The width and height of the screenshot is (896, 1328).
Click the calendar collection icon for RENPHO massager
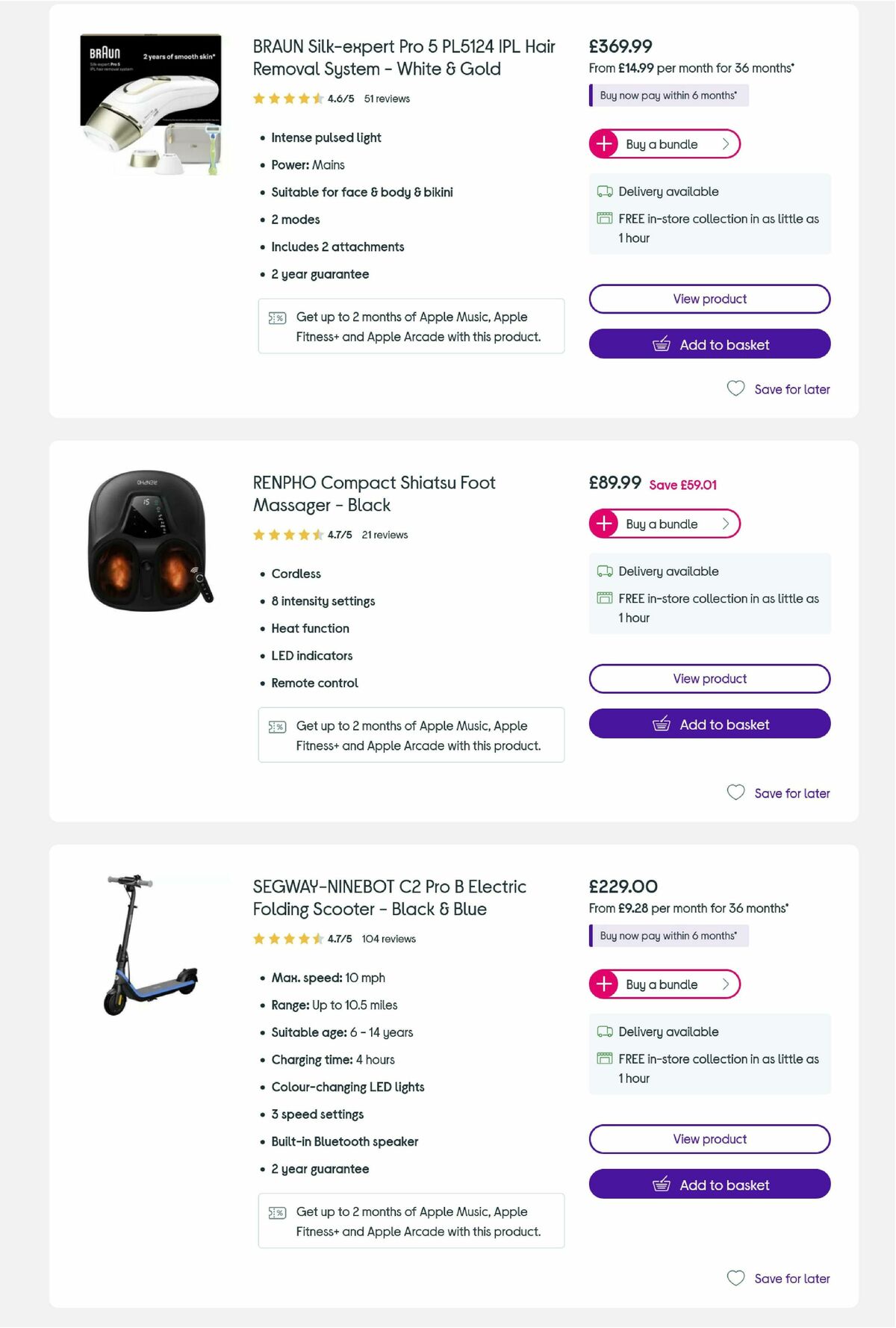pos(604,598)
